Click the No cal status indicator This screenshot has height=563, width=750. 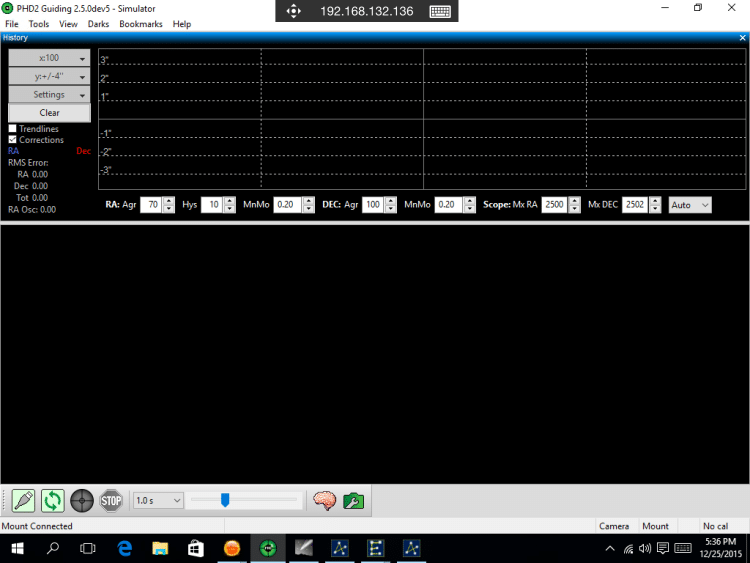point(715,526)
